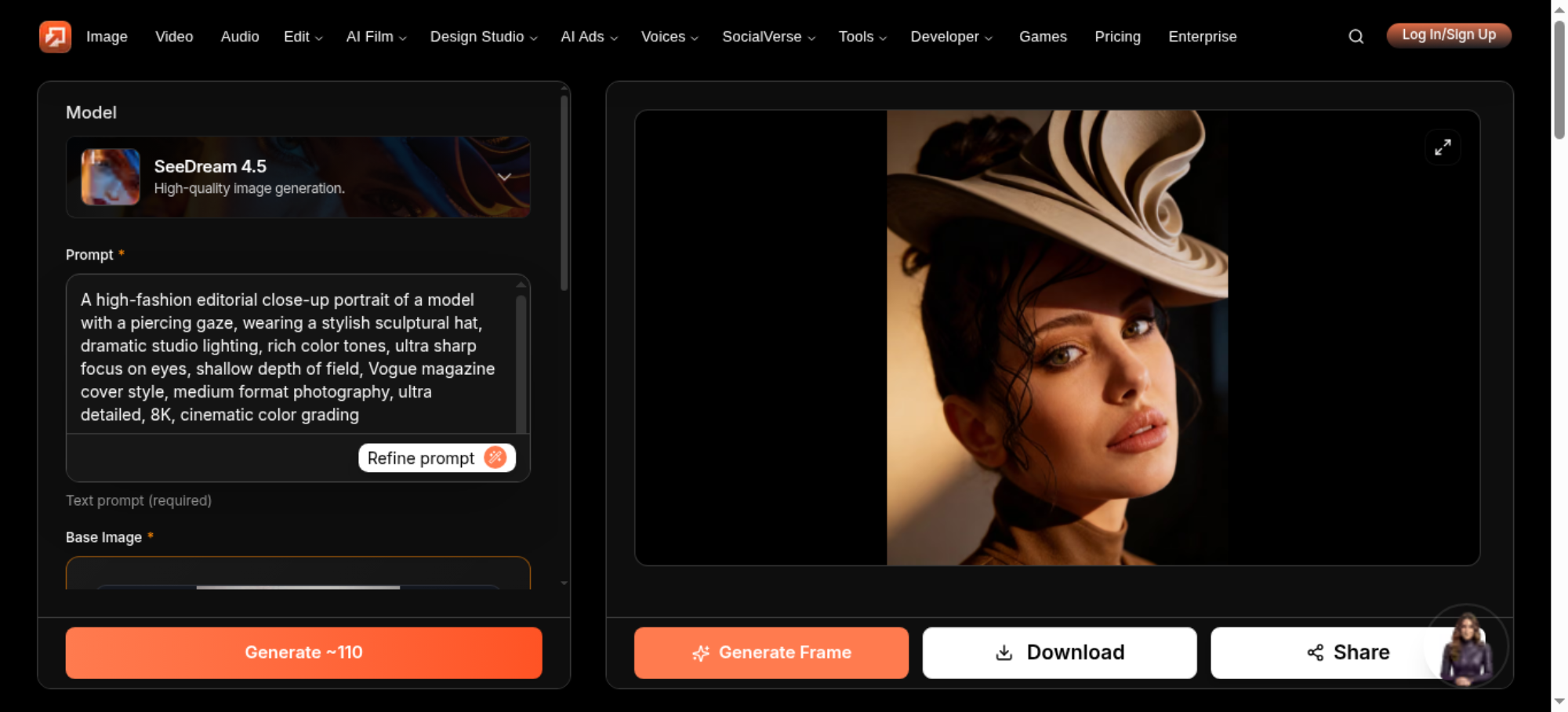
Task: Click the orange site logo icon
Action: (x=55, y=36)
